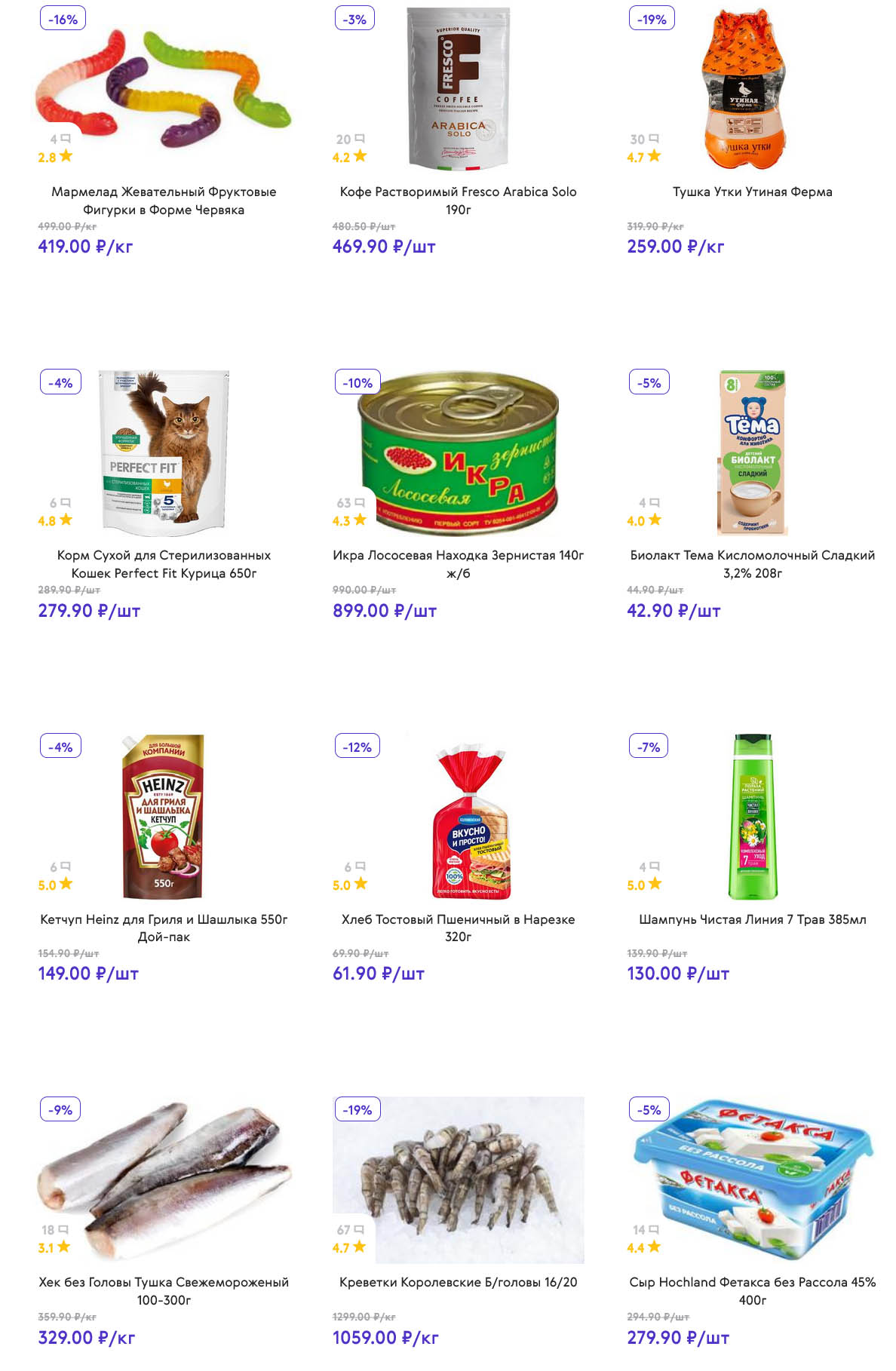Click the reviews icon on the Хек без Головы card
The height and width of the screenshot is (1371, 896).
(x=63, y=1230)
